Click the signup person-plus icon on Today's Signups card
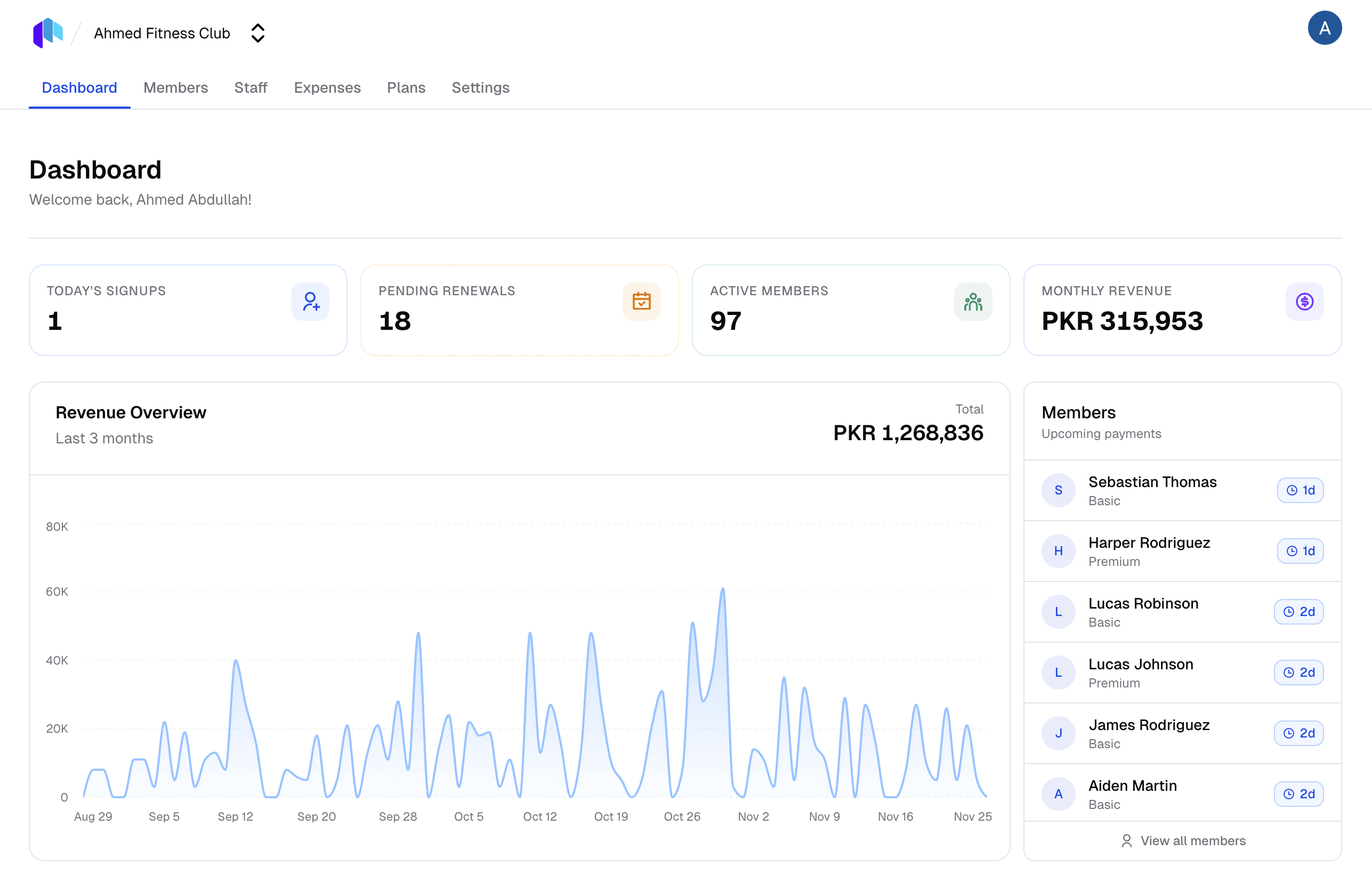Viewport: 1372px width, 891px height. click(311, 301)
